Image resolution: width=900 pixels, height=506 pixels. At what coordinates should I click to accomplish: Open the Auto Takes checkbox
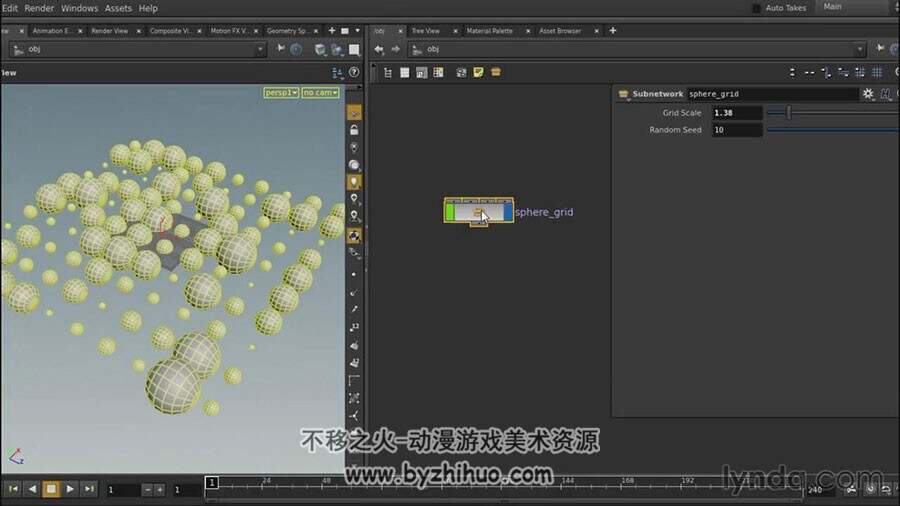(x=756, y=8)
